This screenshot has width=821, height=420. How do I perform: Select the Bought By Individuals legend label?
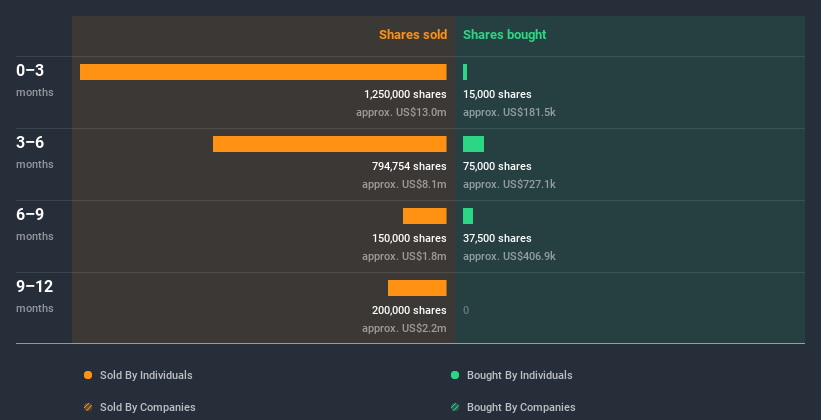(x=519, y=375)
